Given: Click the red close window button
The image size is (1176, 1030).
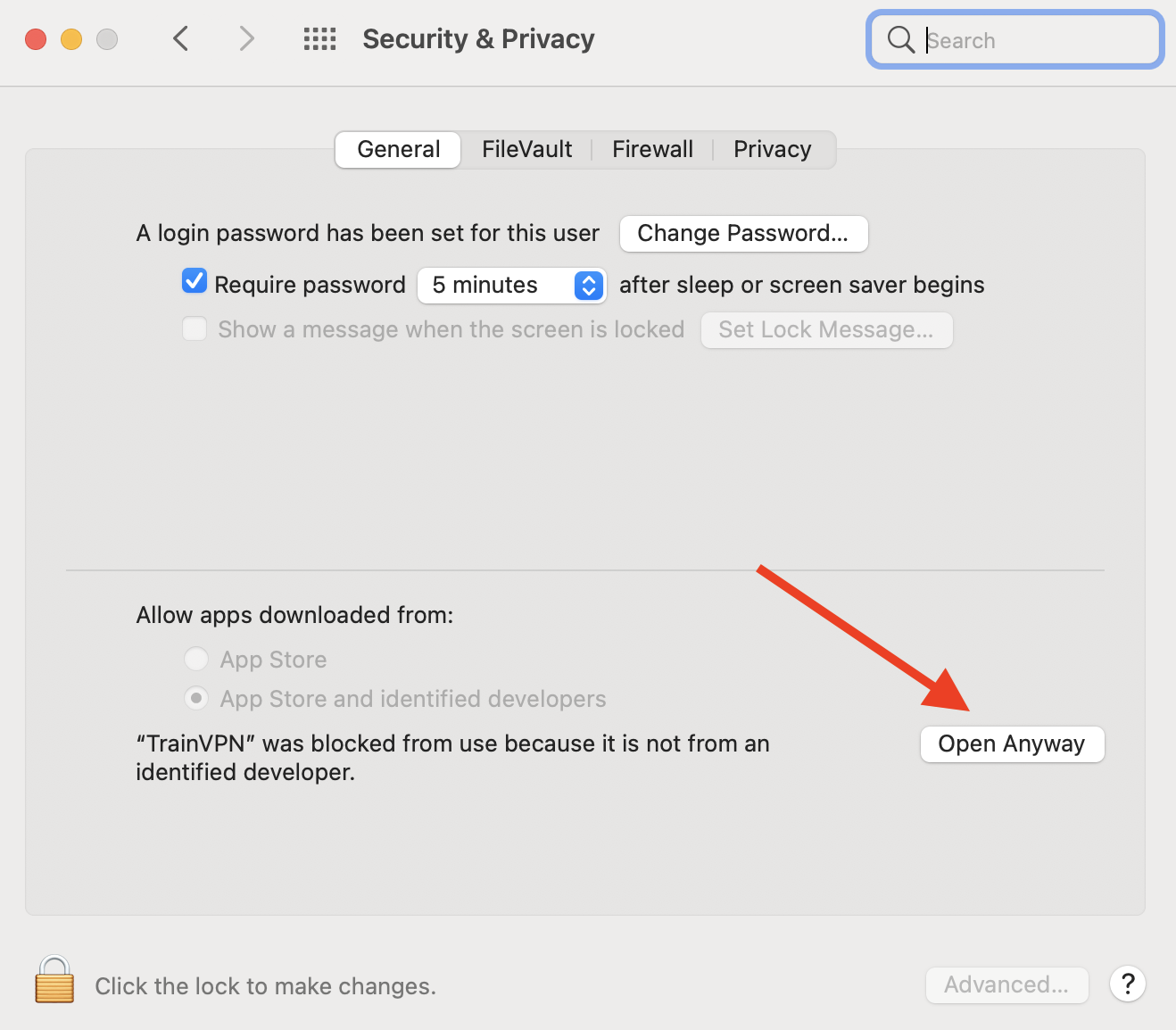Looking at the screenshot, I should click(x=36, y=39).
